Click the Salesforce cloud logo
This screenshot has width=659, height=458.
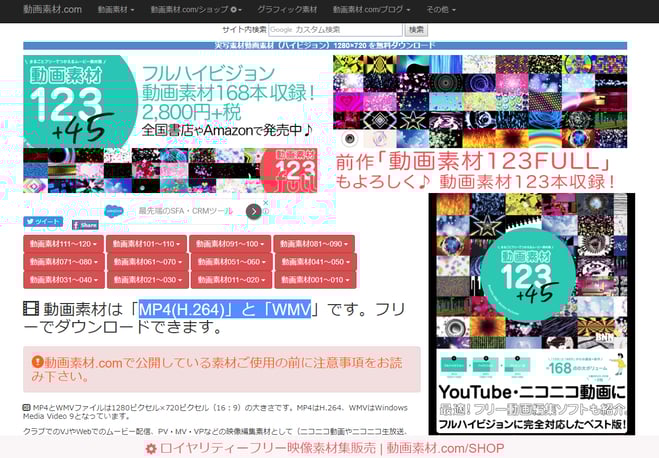click(x=113, y=211)
